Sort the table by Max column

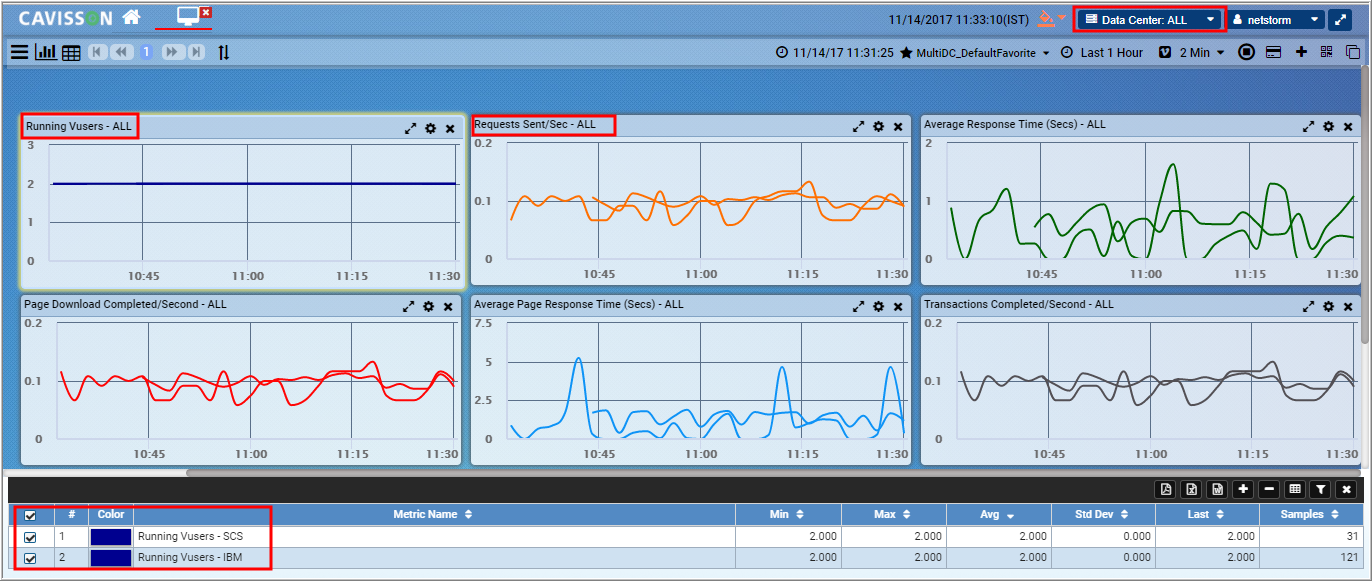click(x=894, y=515)
